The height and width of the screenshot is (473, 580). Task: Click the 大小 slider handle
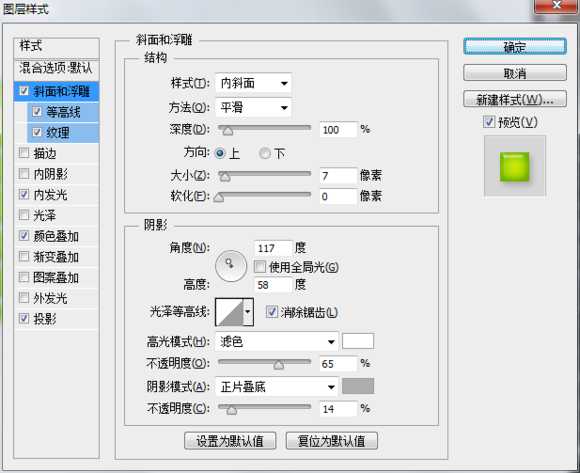(x=225, y=177)
